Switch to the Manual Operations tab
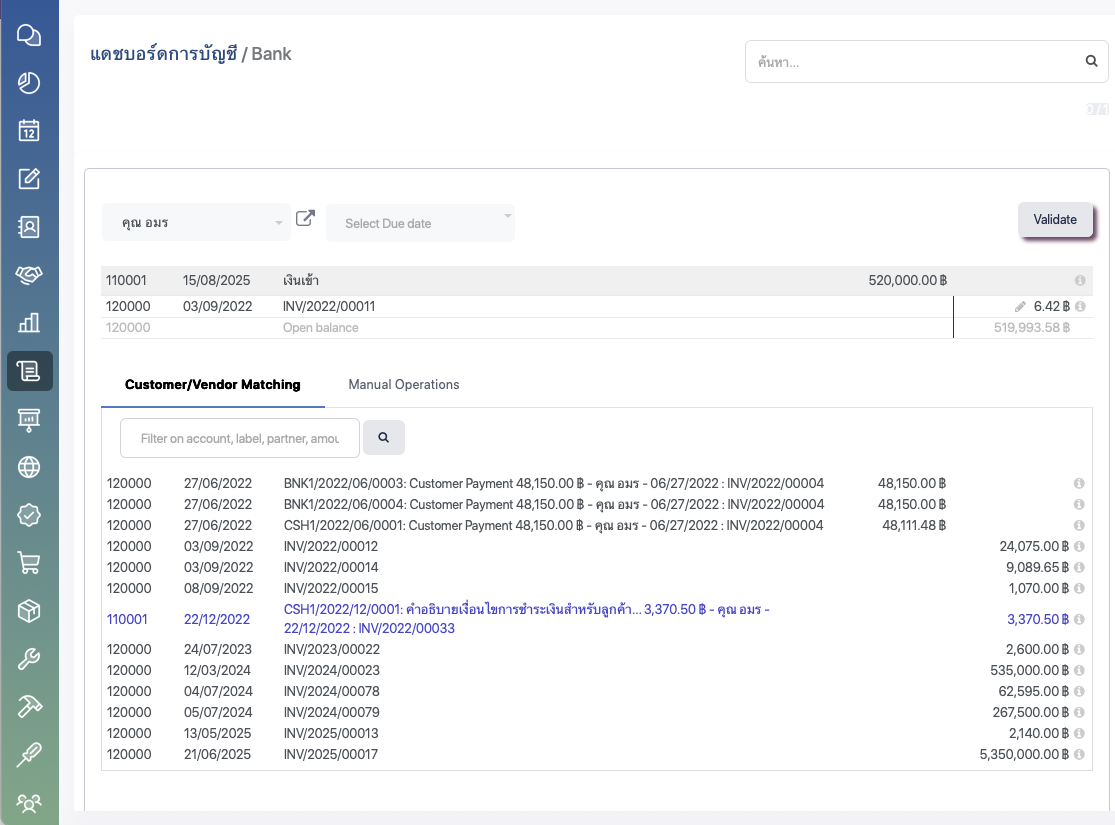The width and height of the screenshot is (1115, 825). tap(403, 384)
